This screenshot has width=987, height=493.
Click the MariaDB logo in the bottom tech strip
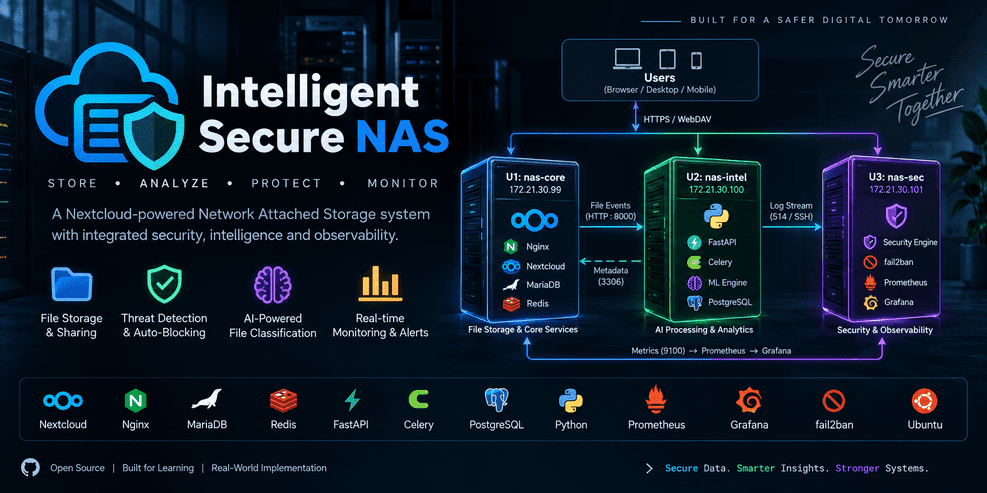pos(206,400)
